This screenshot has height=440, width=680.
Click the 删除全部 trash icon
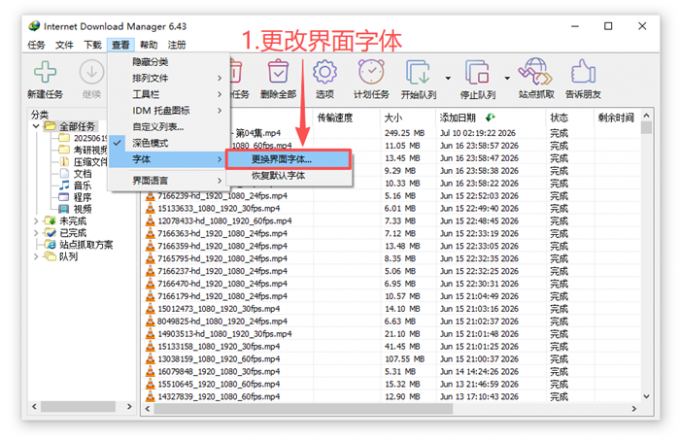coord(278,72)
